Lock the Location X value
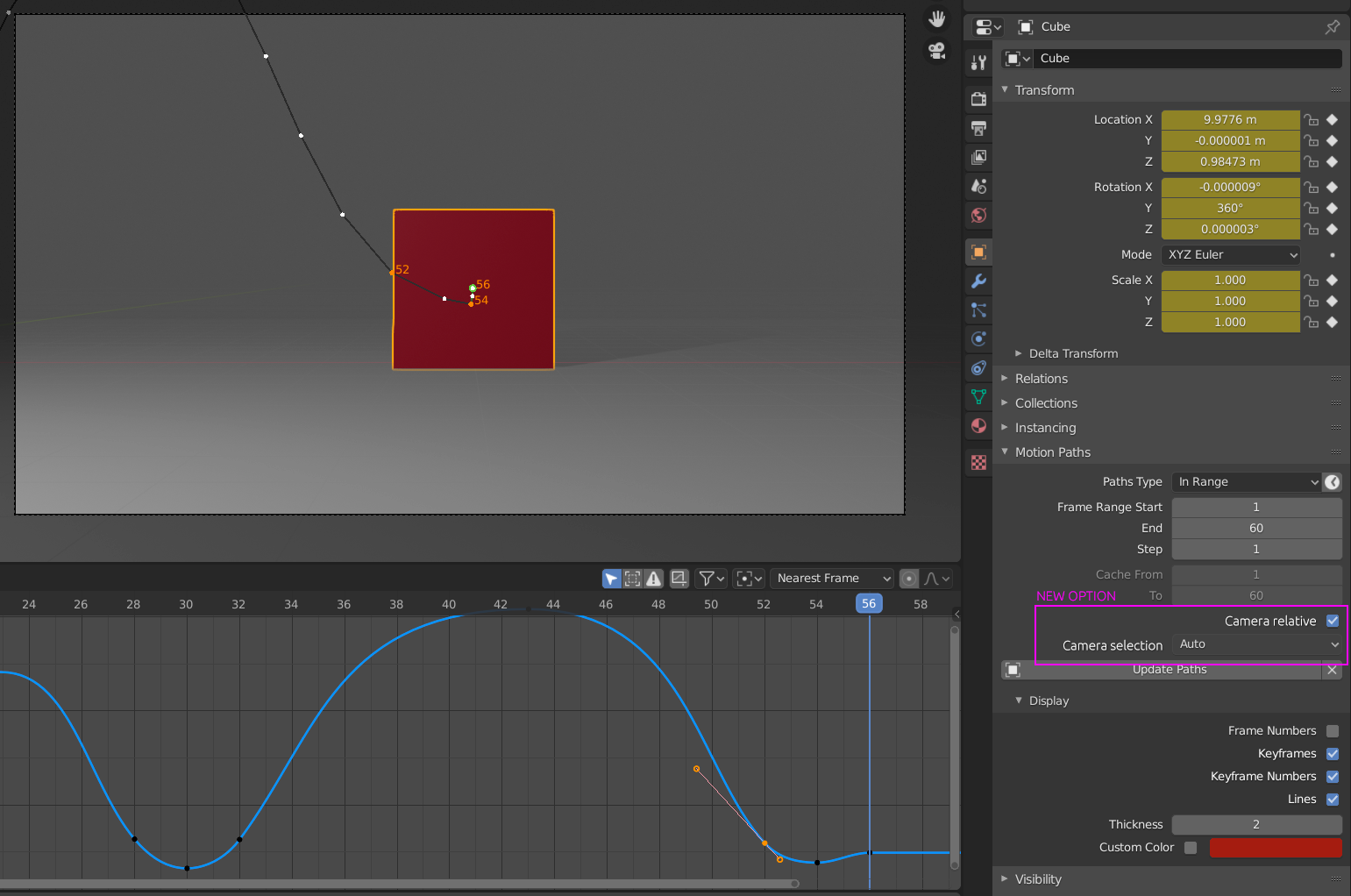This screenshot has width=1351, height=896. pos(1312,120)
